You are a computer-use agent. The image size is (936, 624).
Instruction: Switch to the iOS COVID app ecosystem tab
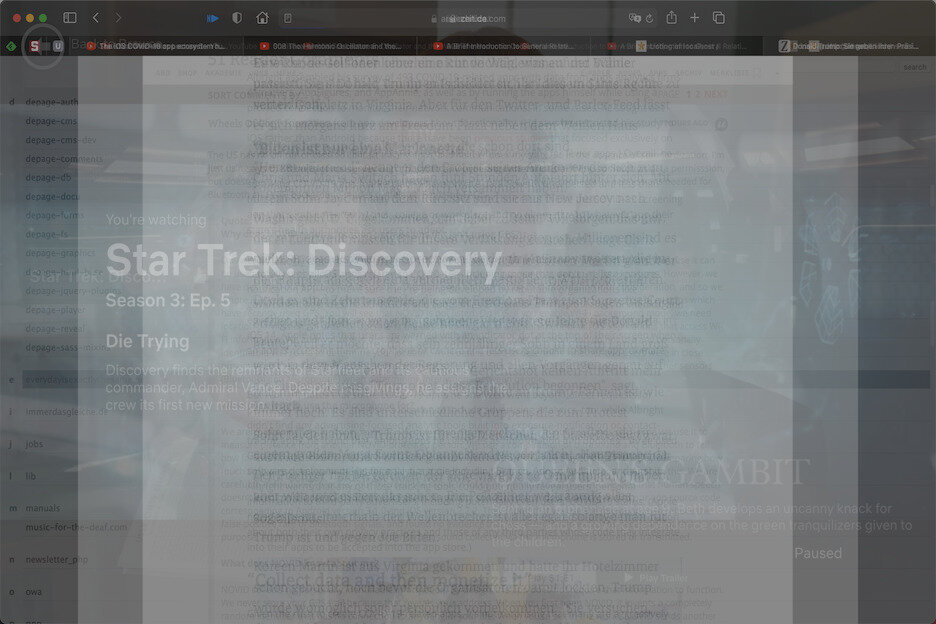156,46
